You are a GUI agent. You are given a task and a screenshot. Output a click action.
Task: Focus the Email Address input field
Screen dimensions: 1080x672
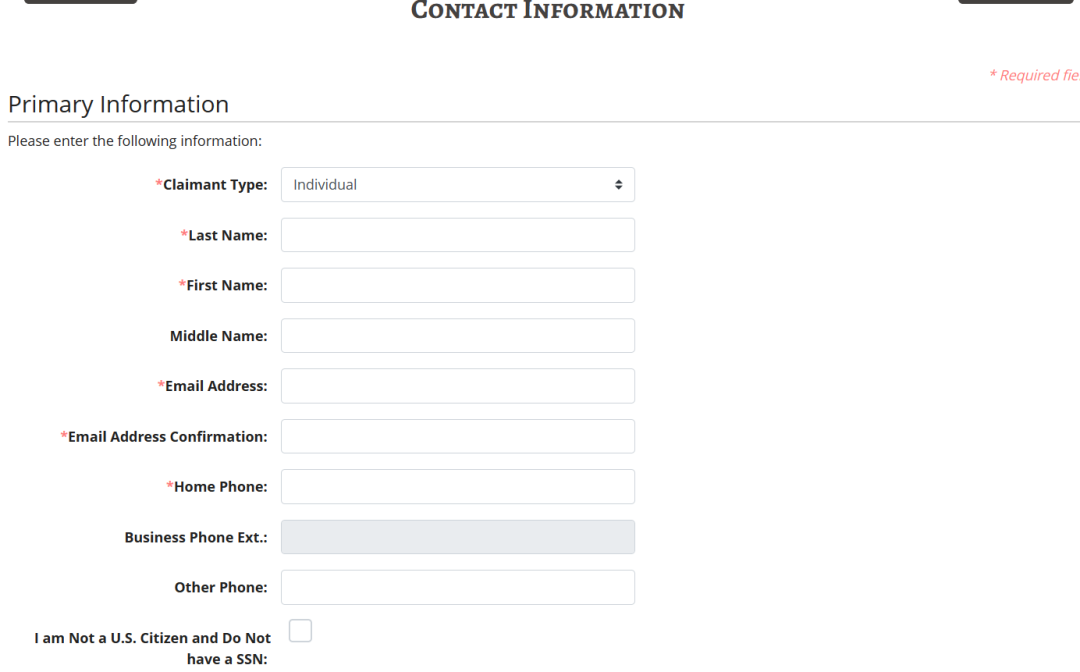tap(457, 386)
